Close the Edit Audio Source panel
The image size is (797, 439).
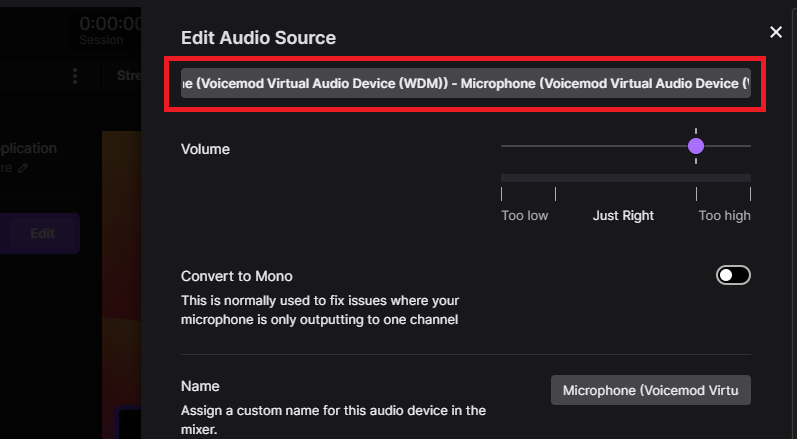[776, 33]
